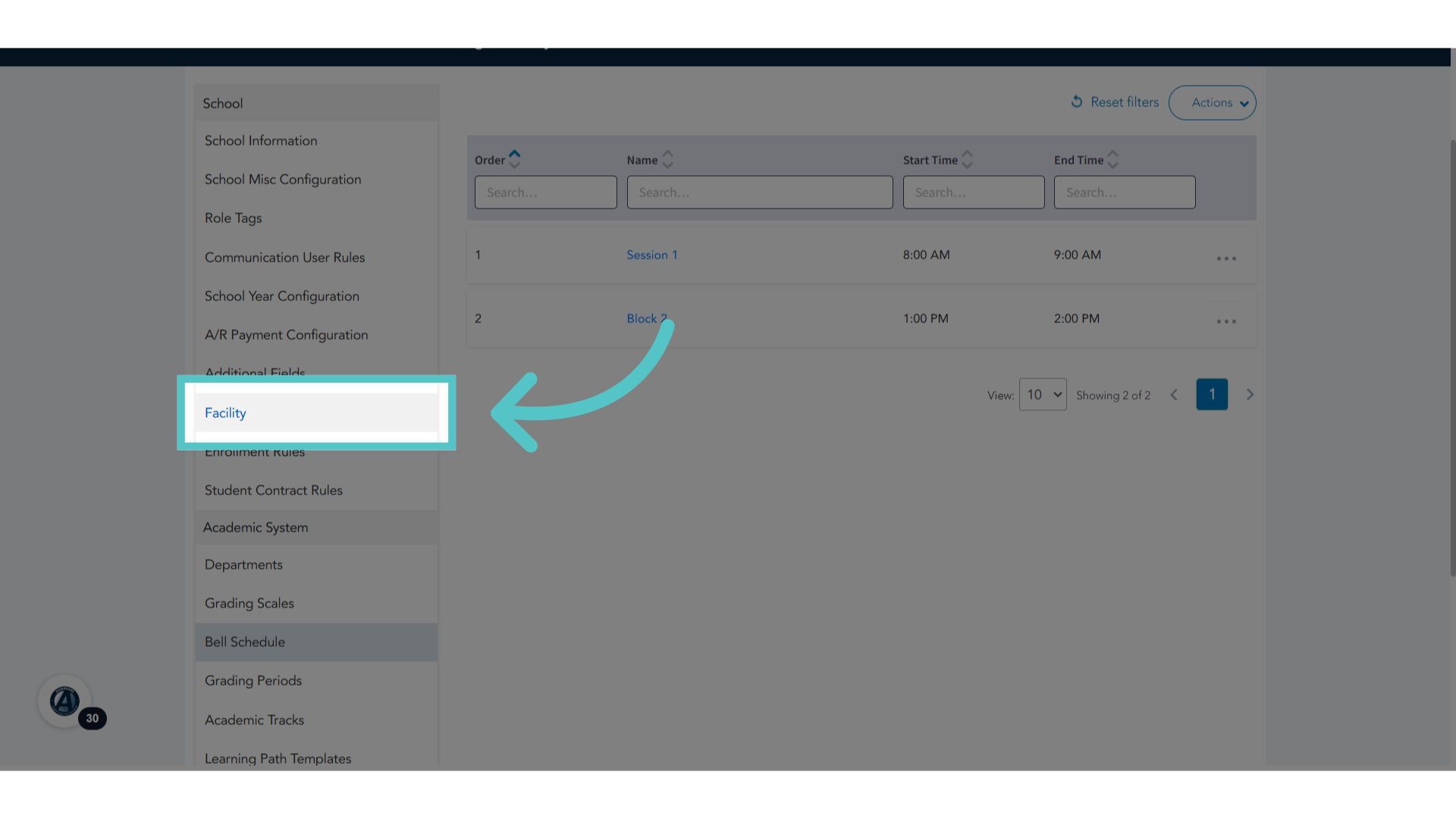1456x819 pixels.
Task: Click the Name column search field
Action: [759, 193]
